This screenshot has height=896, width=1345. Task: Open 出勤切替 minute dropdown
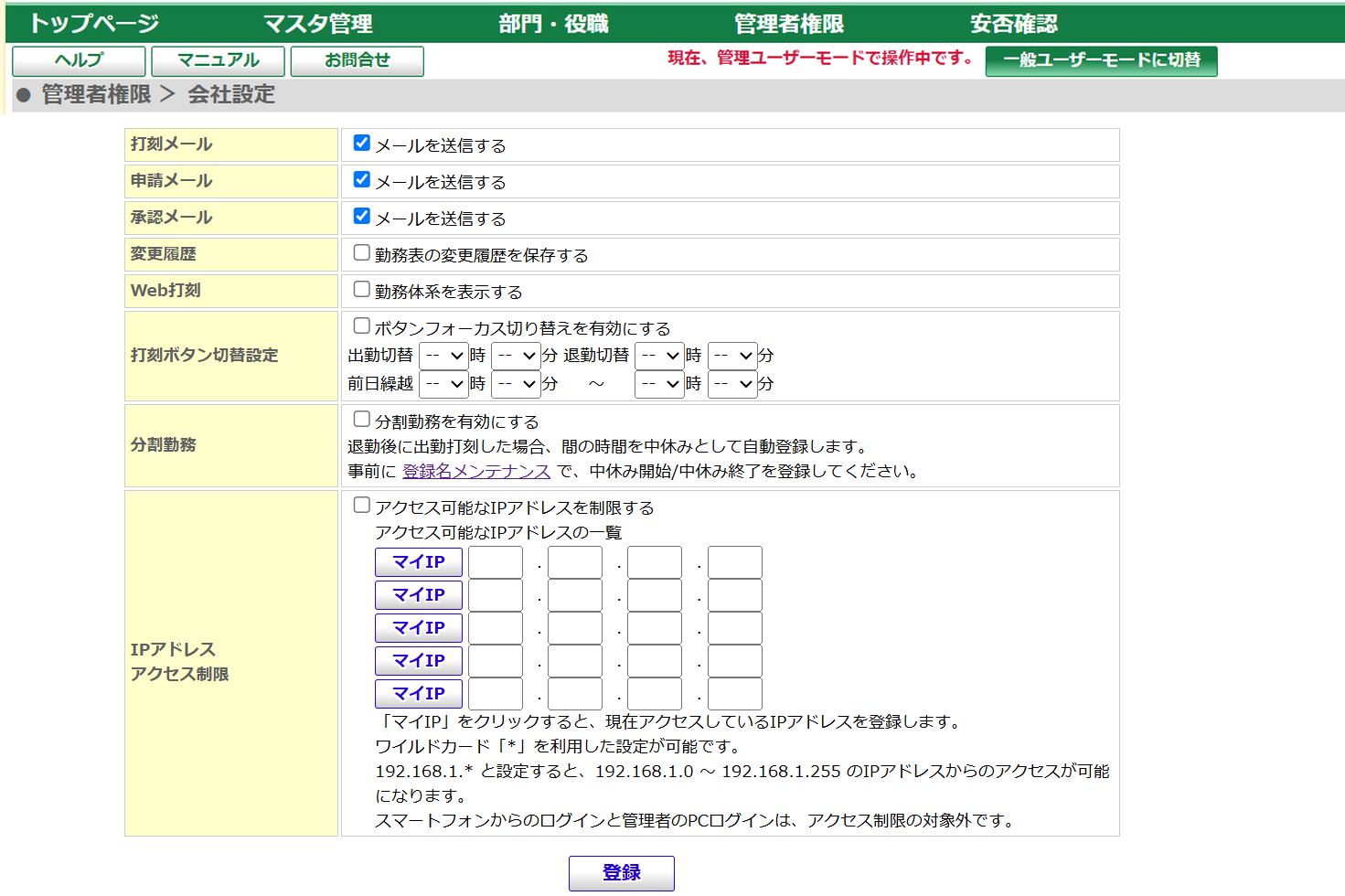516,356
